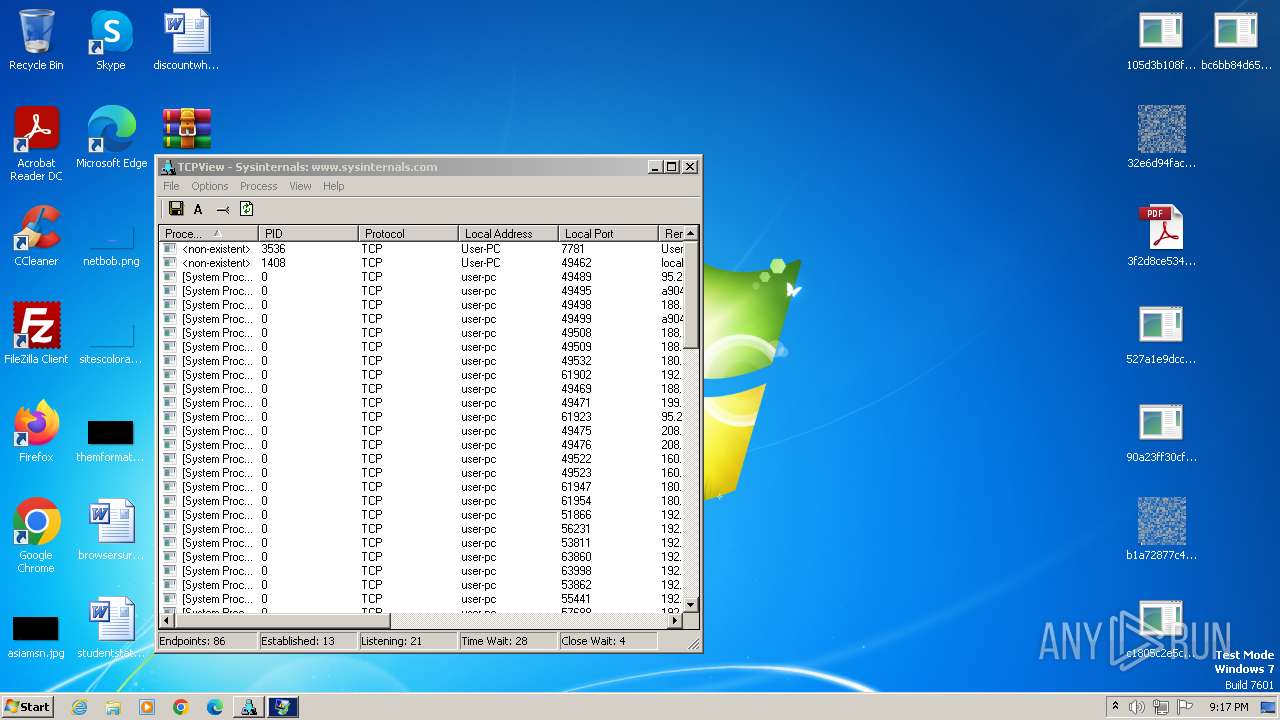Click the horizontal scrollbar right arrow
This screenshot has height=720, width=1280.
point(675,620)
